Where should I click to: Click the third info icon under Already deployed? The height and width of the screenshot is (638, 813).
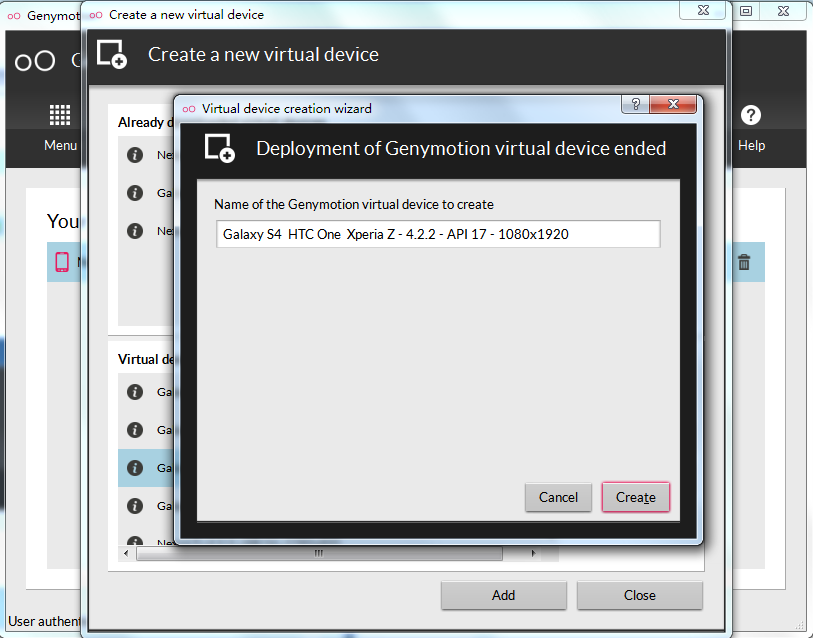(135, 231)
